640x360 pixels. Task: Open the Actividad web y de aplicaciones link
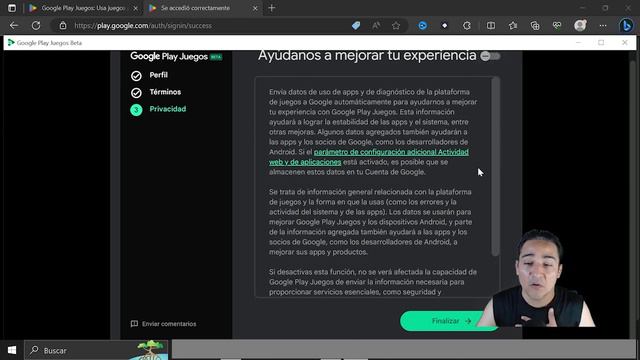[x=369, y=157]
